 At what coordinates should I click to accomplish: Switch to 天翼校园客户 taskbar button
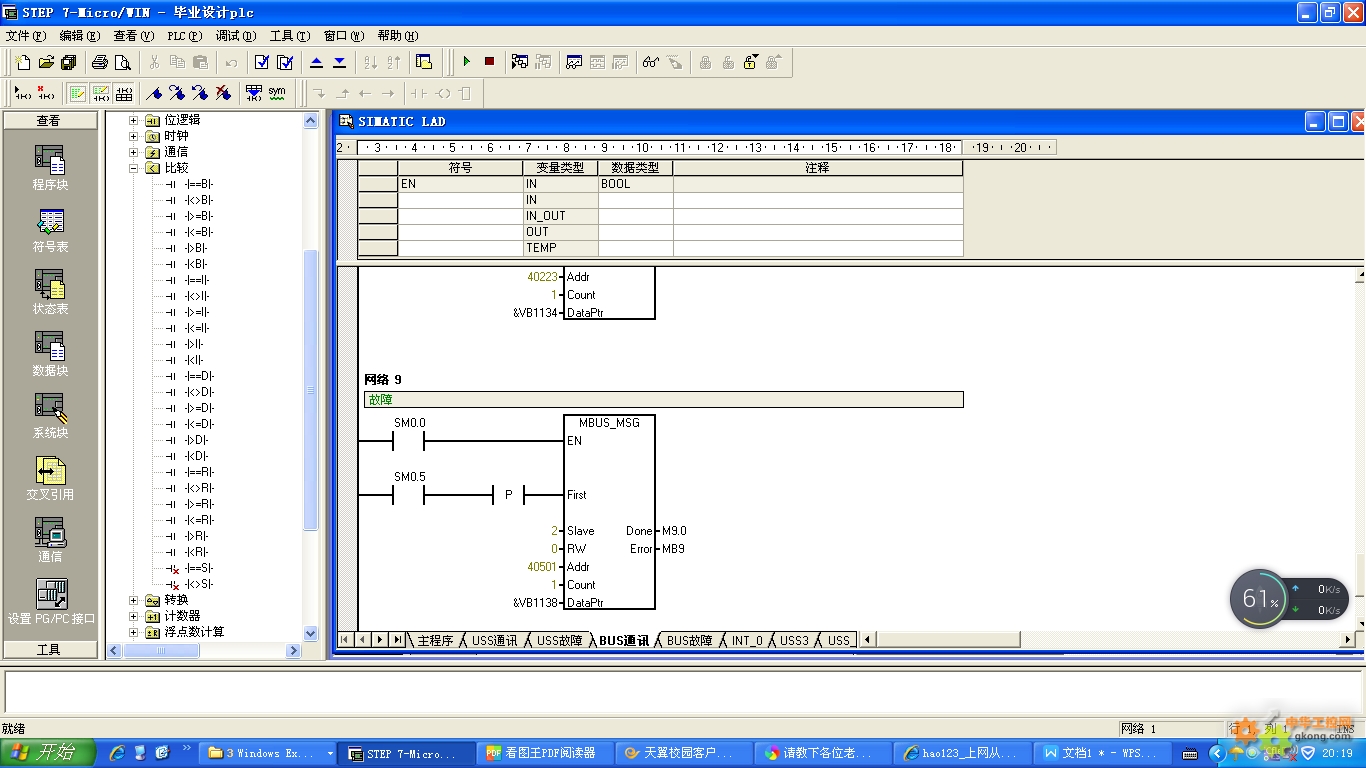[684, 753]
